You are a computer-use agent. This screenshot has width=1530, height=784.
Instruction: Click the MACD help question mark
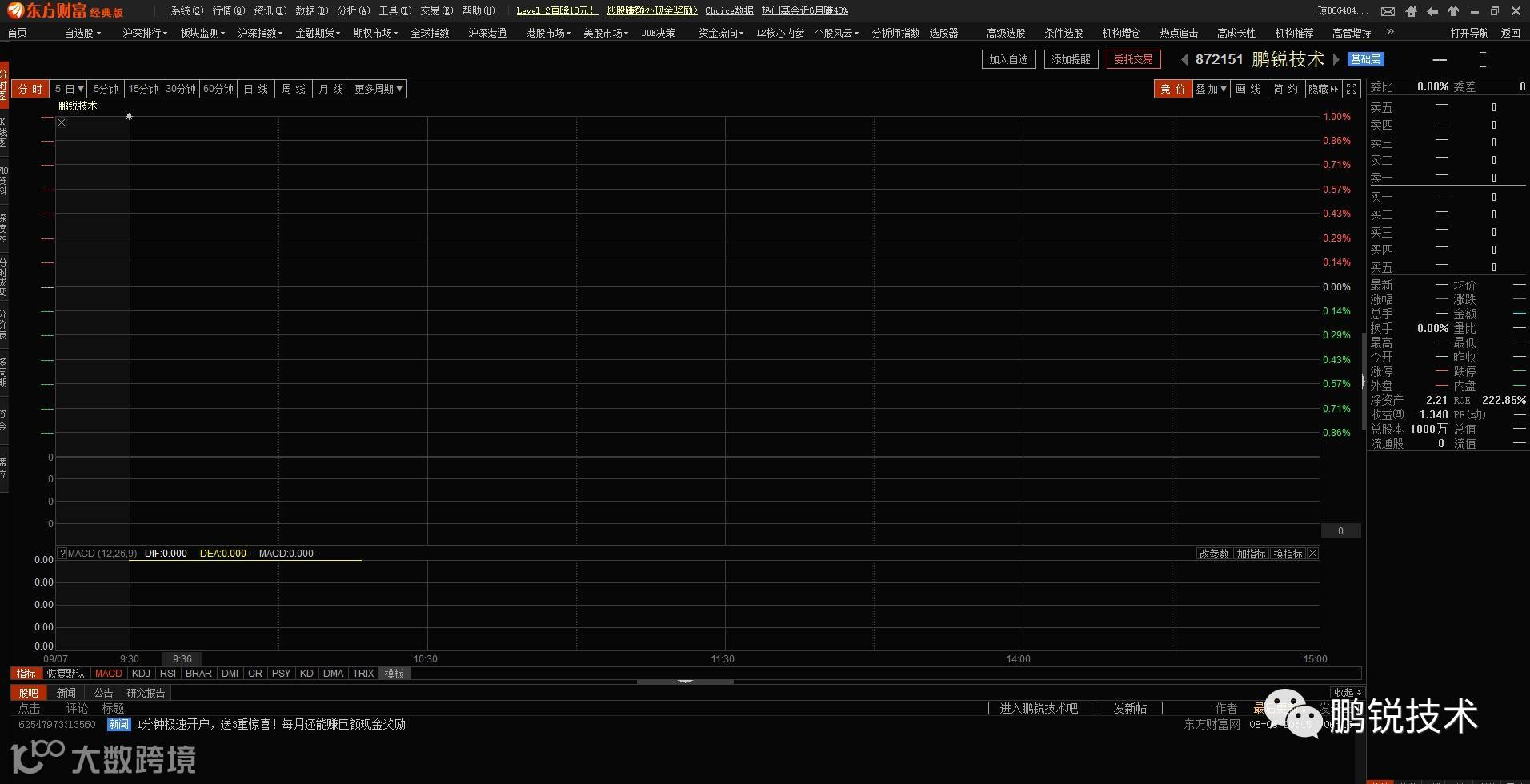point(62,554)
